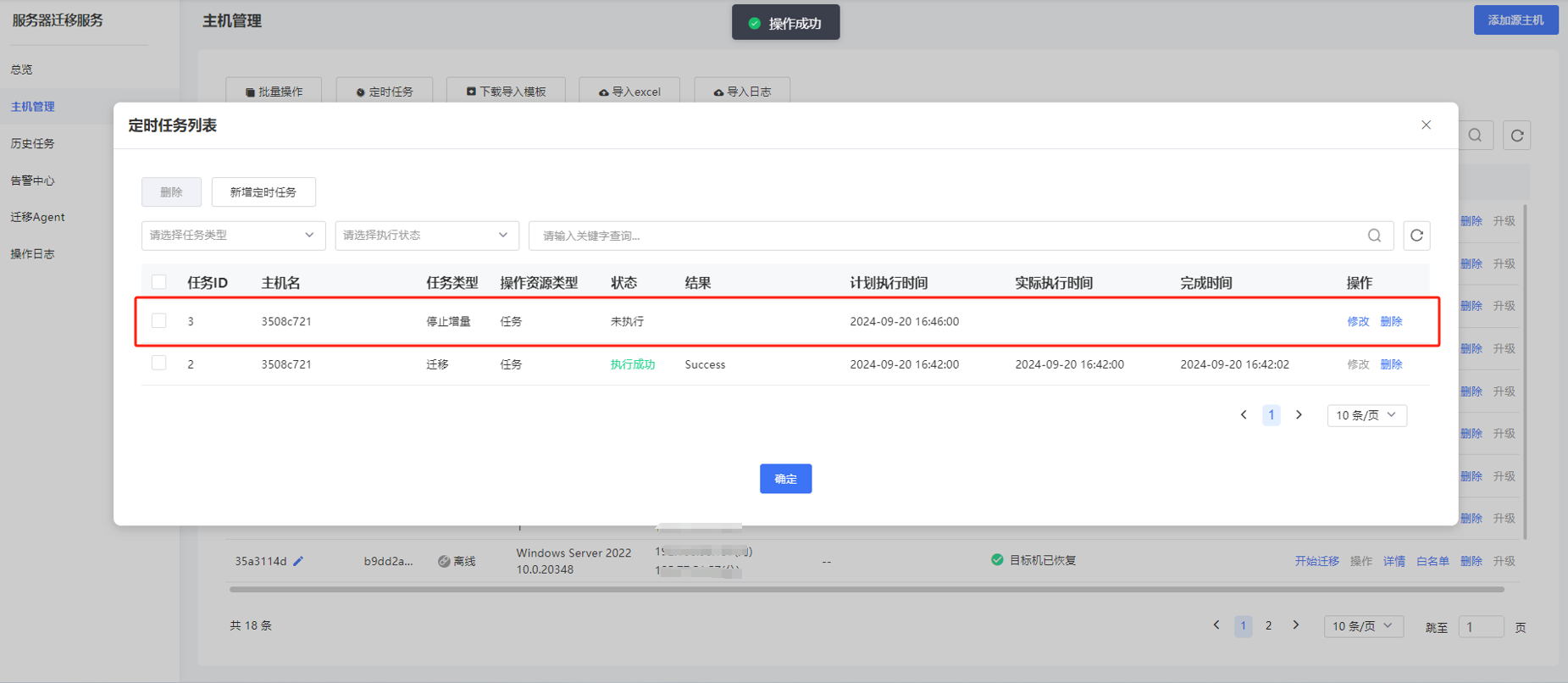Check the box for task ID 2
Screen dimensions: 1568x683
coord(159,364)
